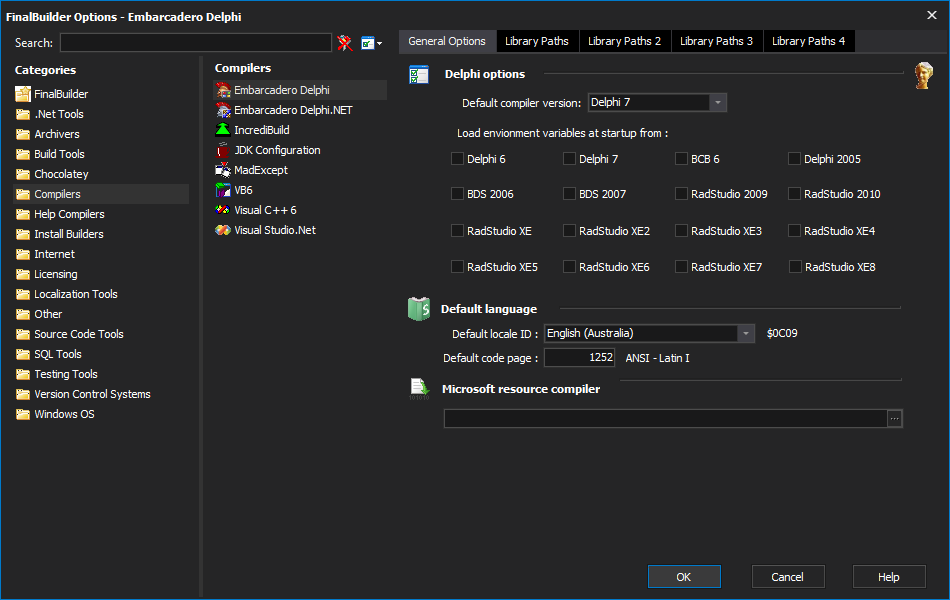Click the IncrediBuild green arrow icon

click(223, 130)
